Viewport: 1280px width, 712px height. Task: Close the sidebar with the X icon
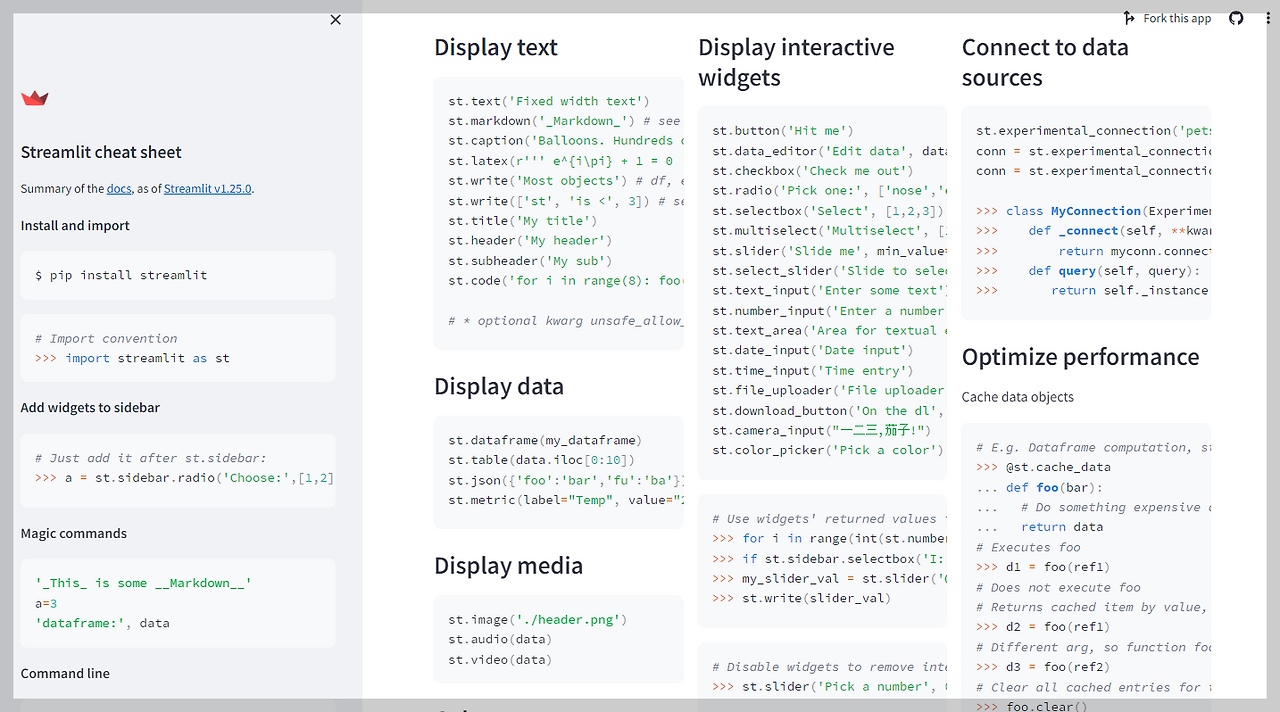pyautogui.click(x=335, y=19)
